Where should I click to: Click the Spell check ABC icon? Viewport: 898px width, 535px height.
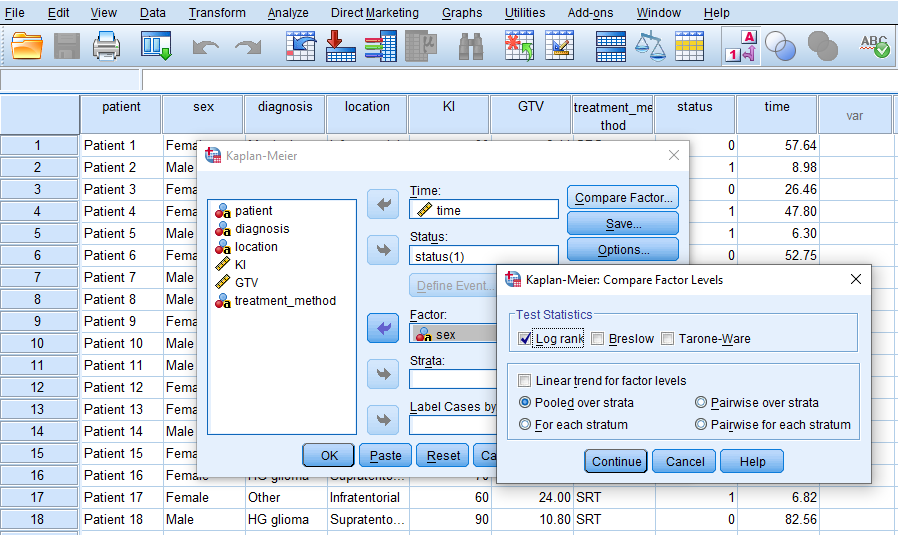[875, 46]
